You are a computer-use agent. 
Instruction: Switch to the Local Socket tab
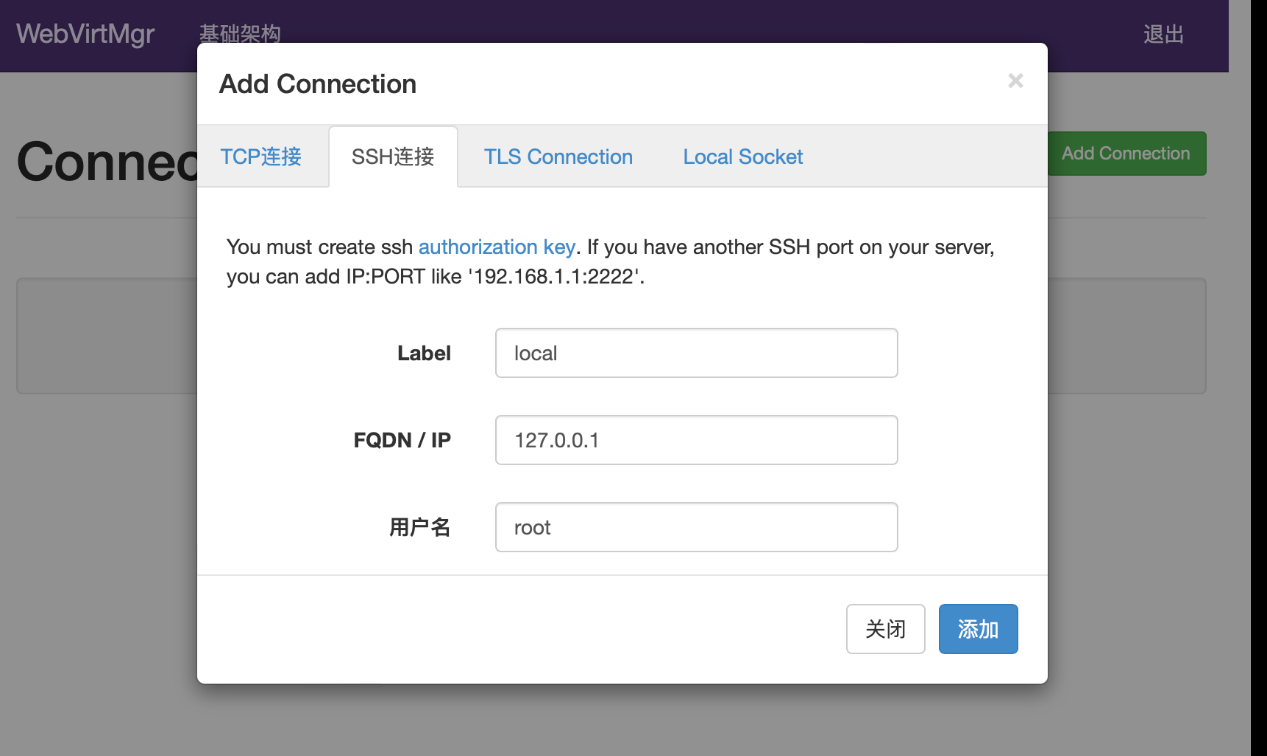[743, 157]
